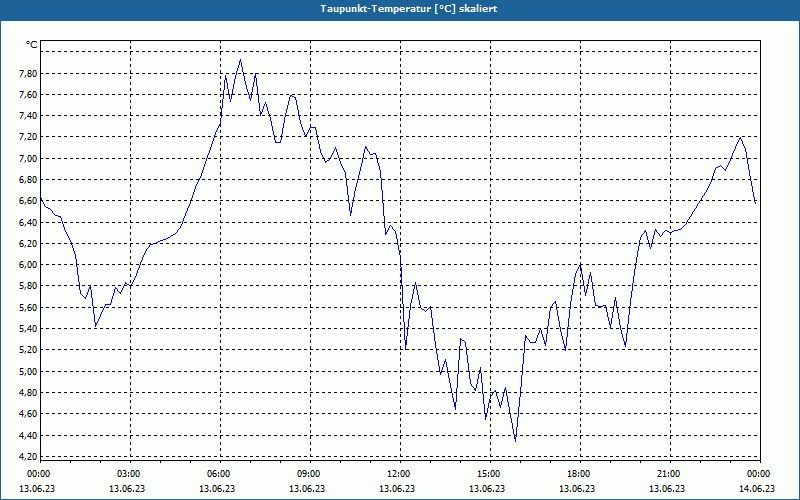The height and width of the screenshot is (500, 800).
Task: Click the 03:00 time label
Action: click(129, 474)
